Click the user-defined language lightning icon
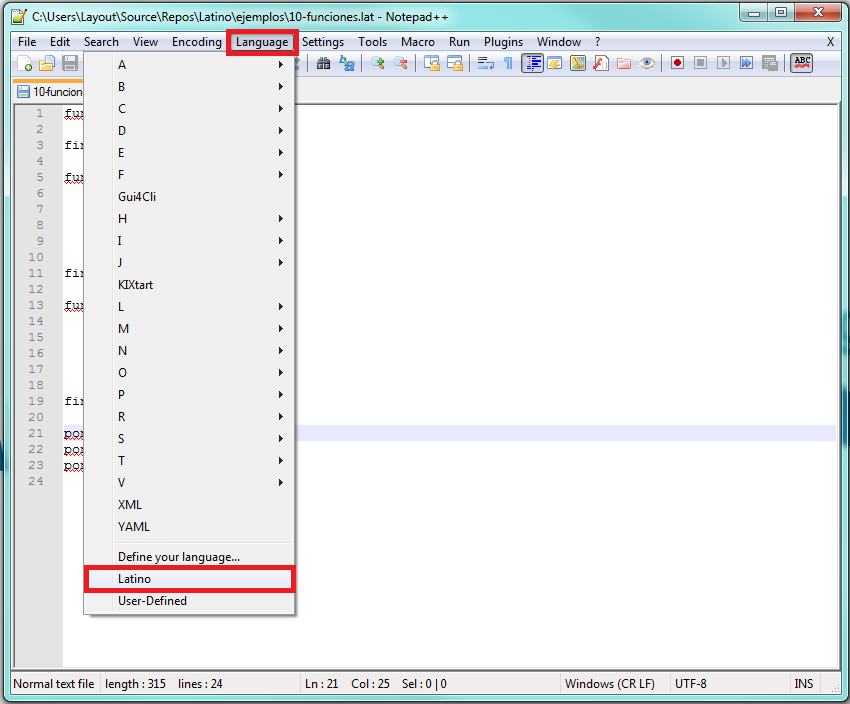850x704 pixels. [x=555, y=63]
